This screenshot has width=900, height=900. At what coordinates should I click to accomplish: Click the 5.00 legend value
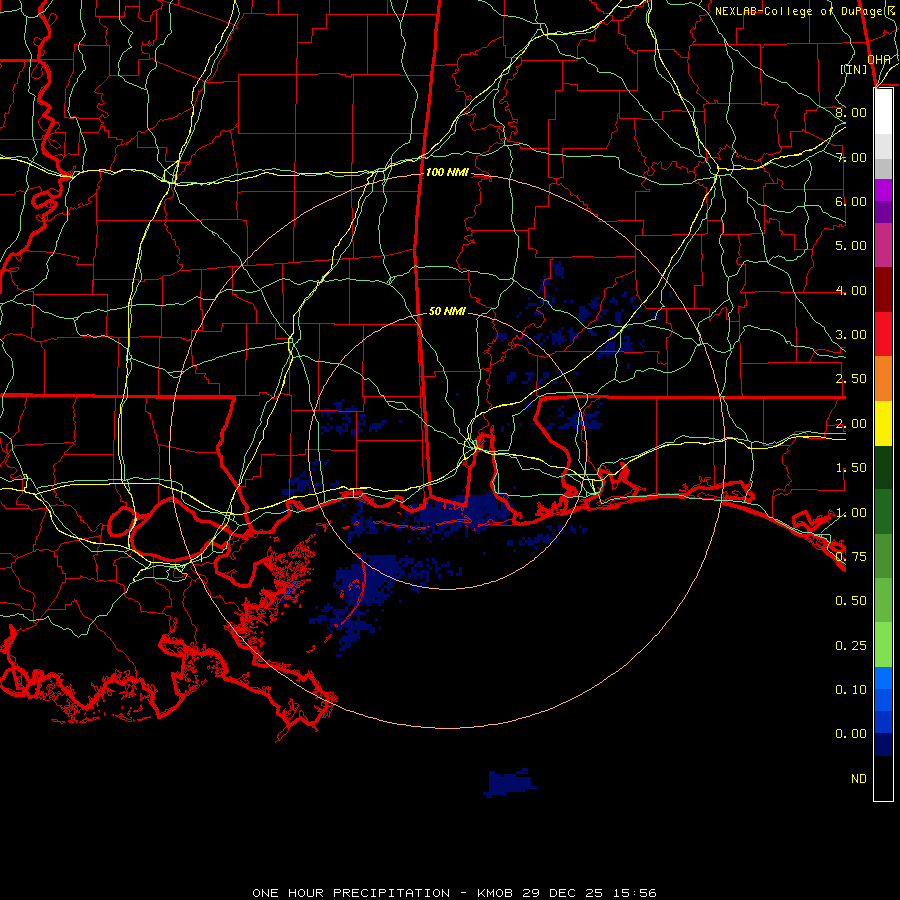pyautogui.click(x=851, y=246)
